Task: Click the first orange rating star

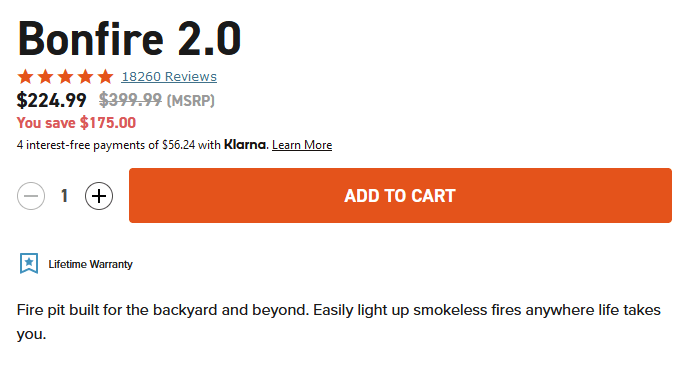Action: point(25,76)
